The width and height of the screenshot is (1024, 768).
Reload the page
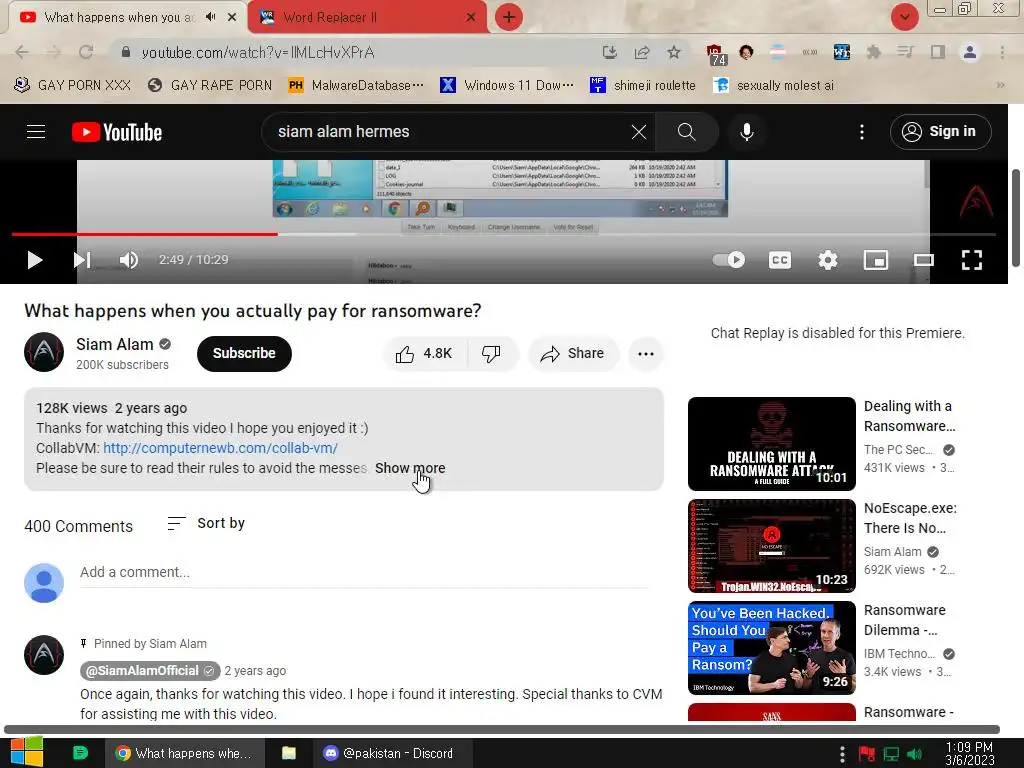click(x=86, y=52)
